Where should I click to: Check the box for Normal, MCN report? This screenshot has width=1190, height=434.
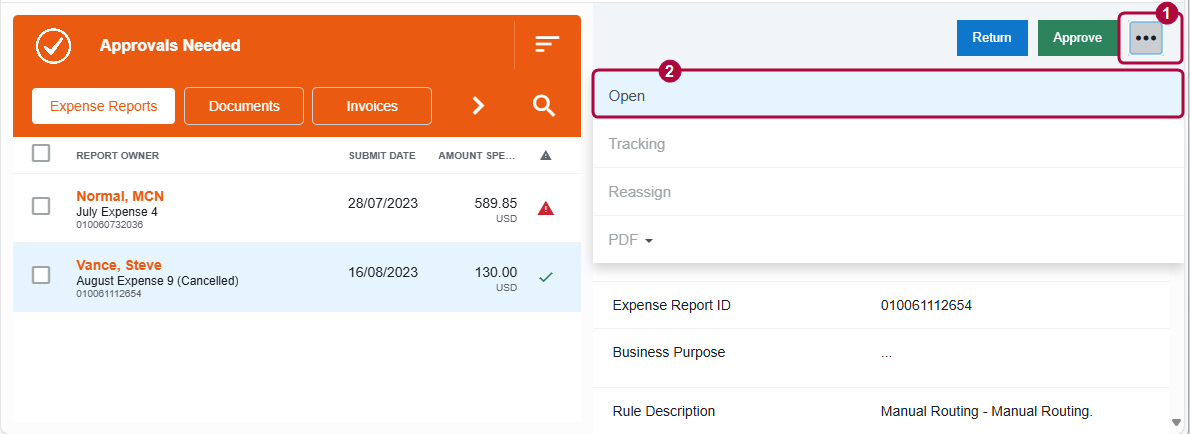[x=41, y=206]
